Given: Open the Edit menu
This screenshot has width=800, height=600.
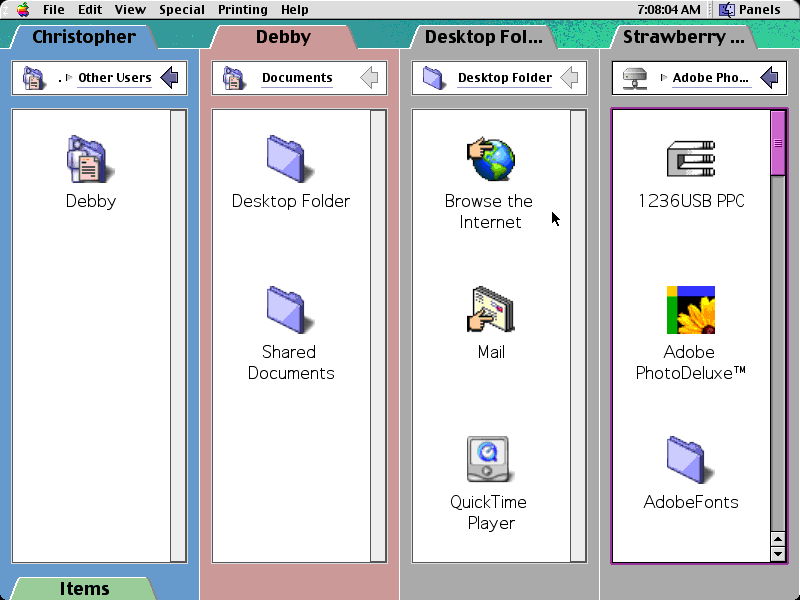Looking at the screenshot, I should pyautogui.click(x=90, y=10).
